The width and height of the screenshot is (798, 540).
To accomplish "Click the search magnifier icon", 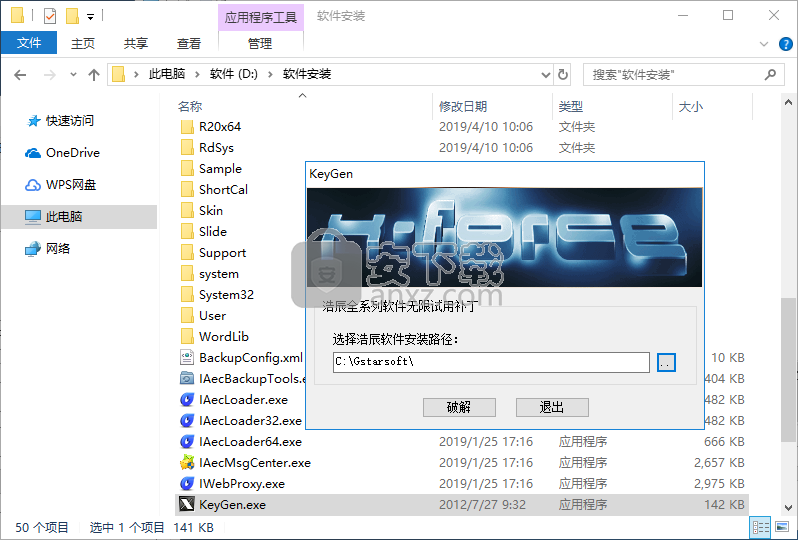I will [770, 75].
